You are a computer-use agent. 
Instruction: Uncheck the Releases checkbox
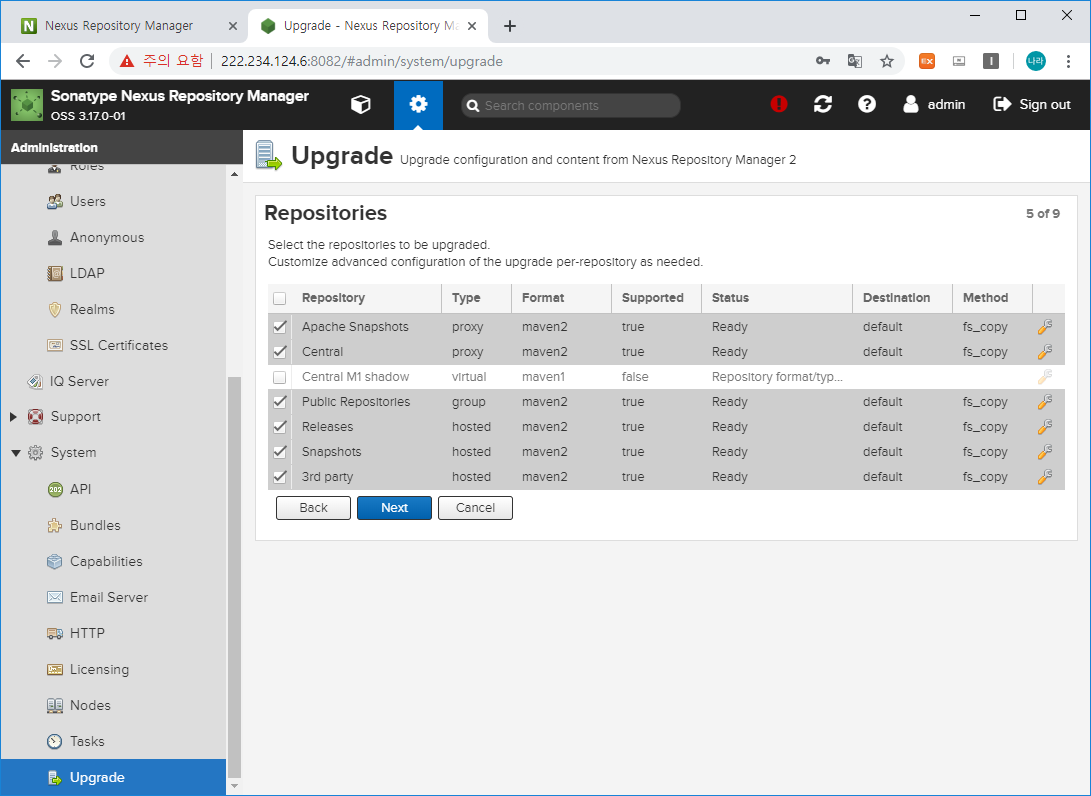(280, 427)
